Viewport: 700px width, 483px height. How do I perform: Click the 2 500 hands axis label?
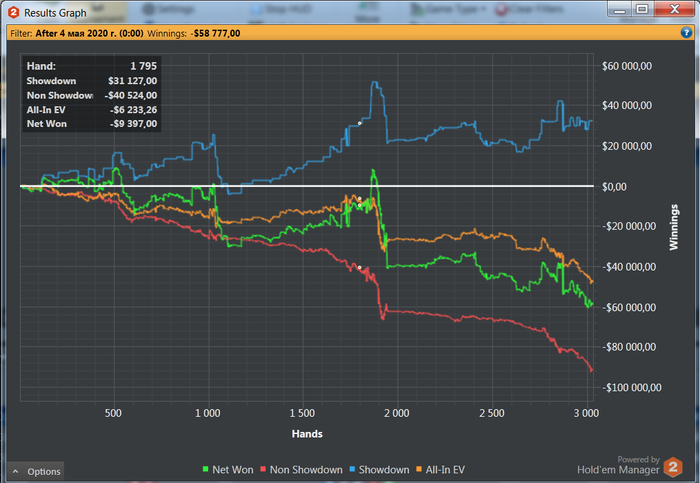coord(492,413)
